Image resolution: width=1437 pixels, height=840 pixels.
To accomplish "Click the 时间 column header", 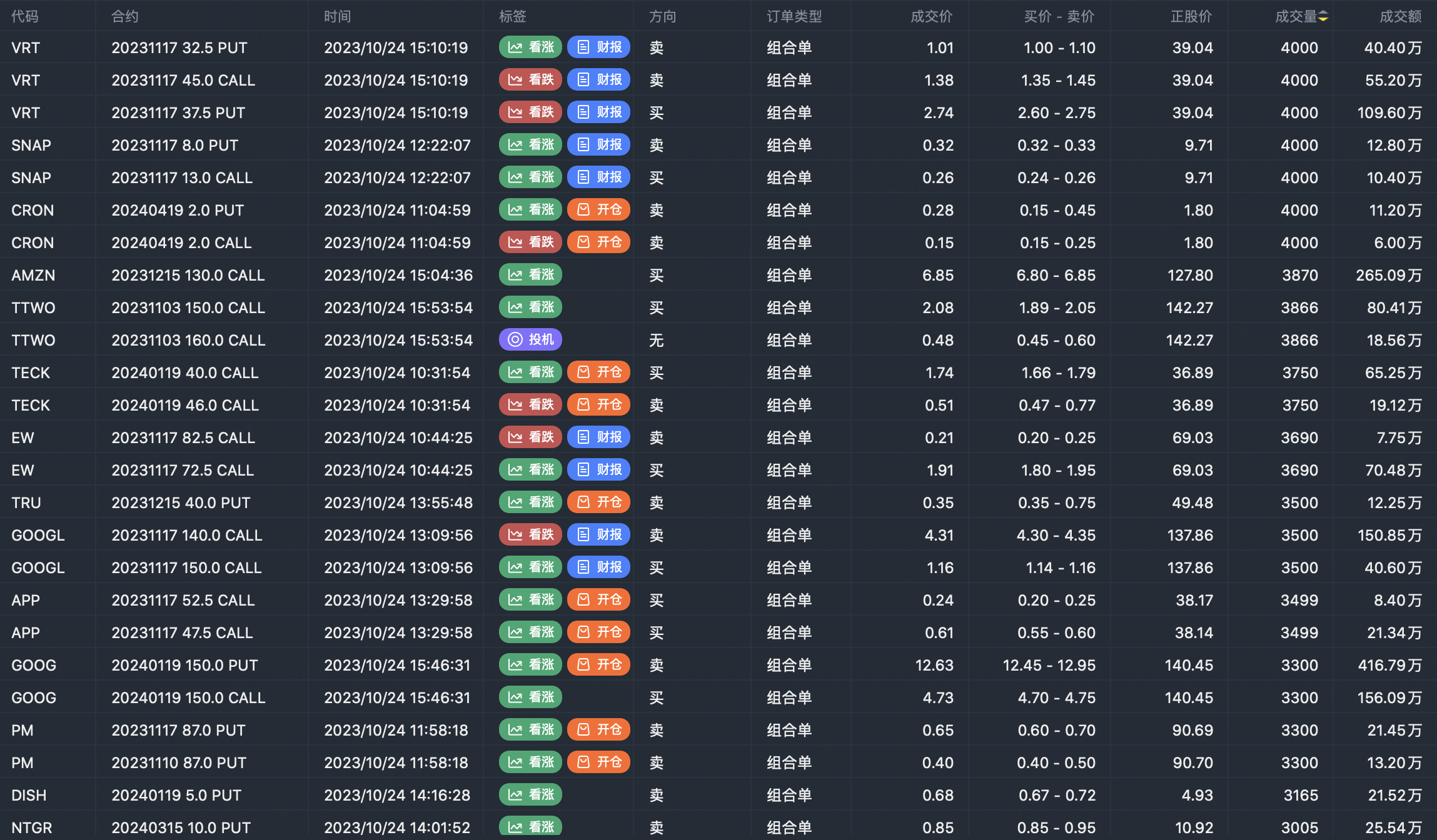I will tap(338, 17).
